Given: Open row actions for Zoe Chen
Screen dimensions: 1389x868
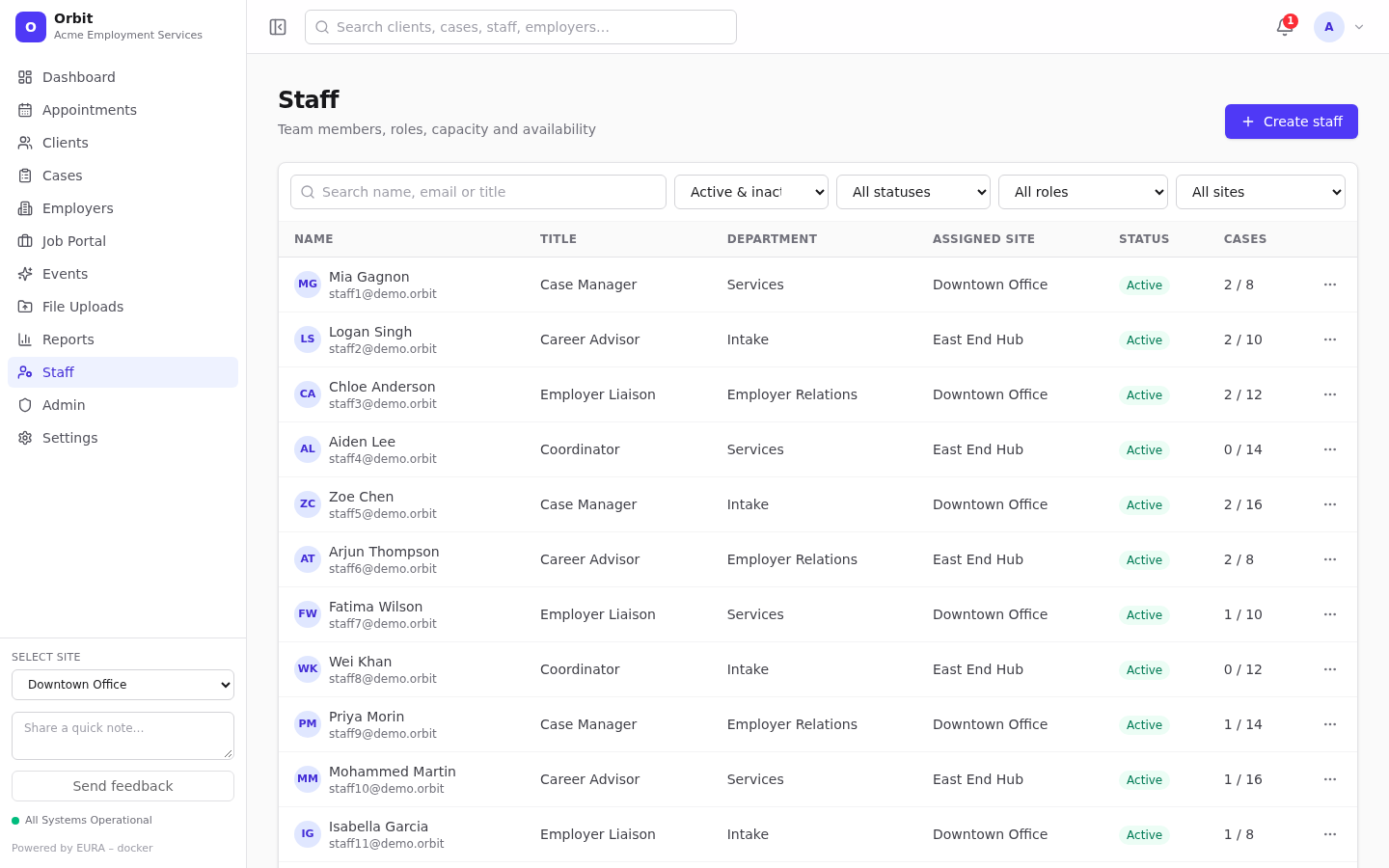Looking at the screenshot, I should pyautogui.click(x=1330, y=504).
